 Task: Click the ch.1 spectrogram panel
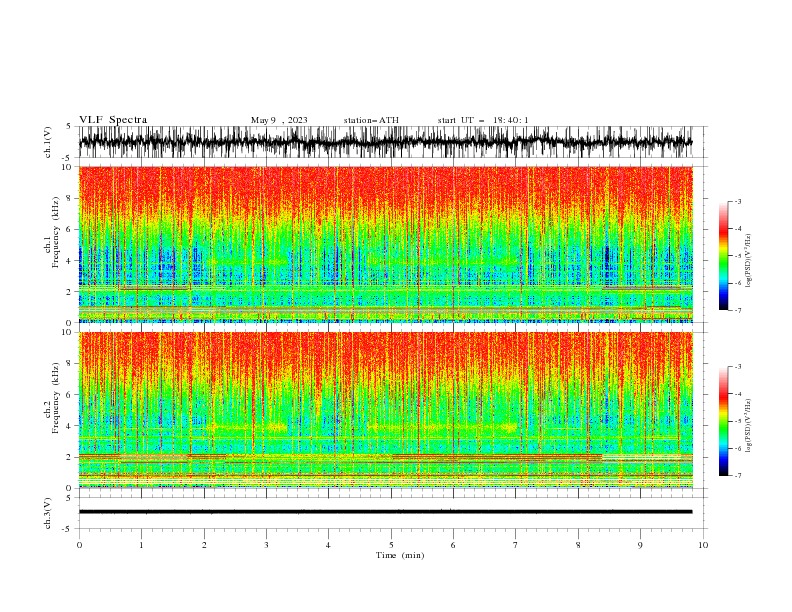pos(385,244)
